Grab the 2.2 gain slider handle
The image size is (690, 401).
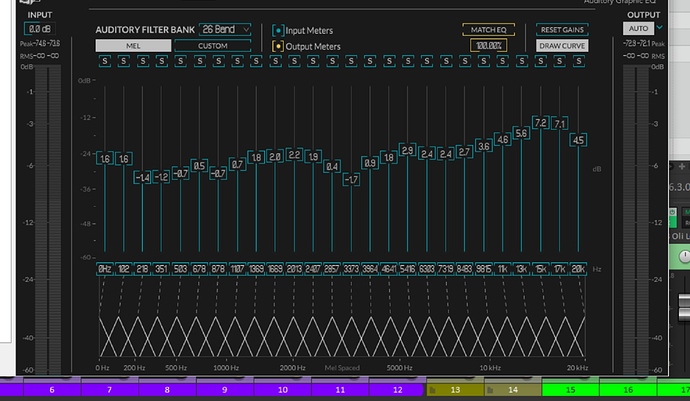294,155
